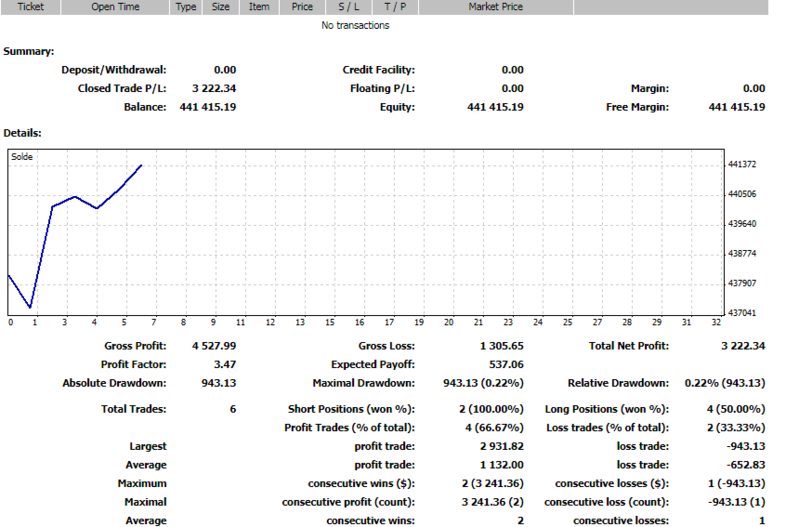This screenshot has width=799, height=527.
Task: Select the Equity value 441 415.19
Action: tap(495, 107)
